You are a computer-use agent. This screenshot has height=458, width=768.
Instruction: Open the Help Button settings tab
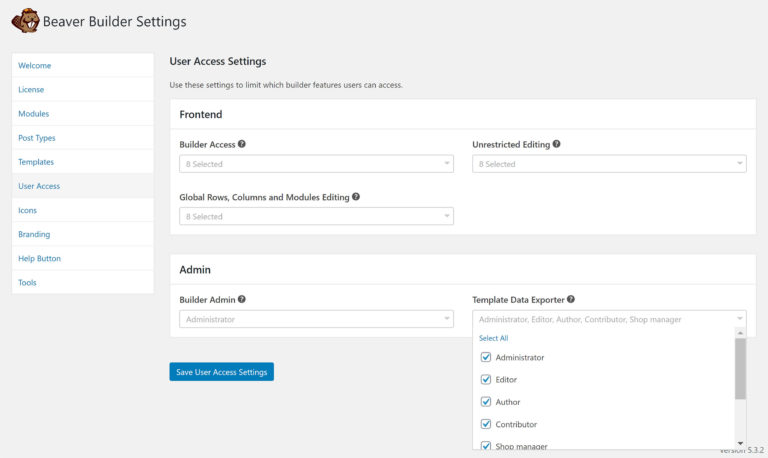click(x=83, y=258)
